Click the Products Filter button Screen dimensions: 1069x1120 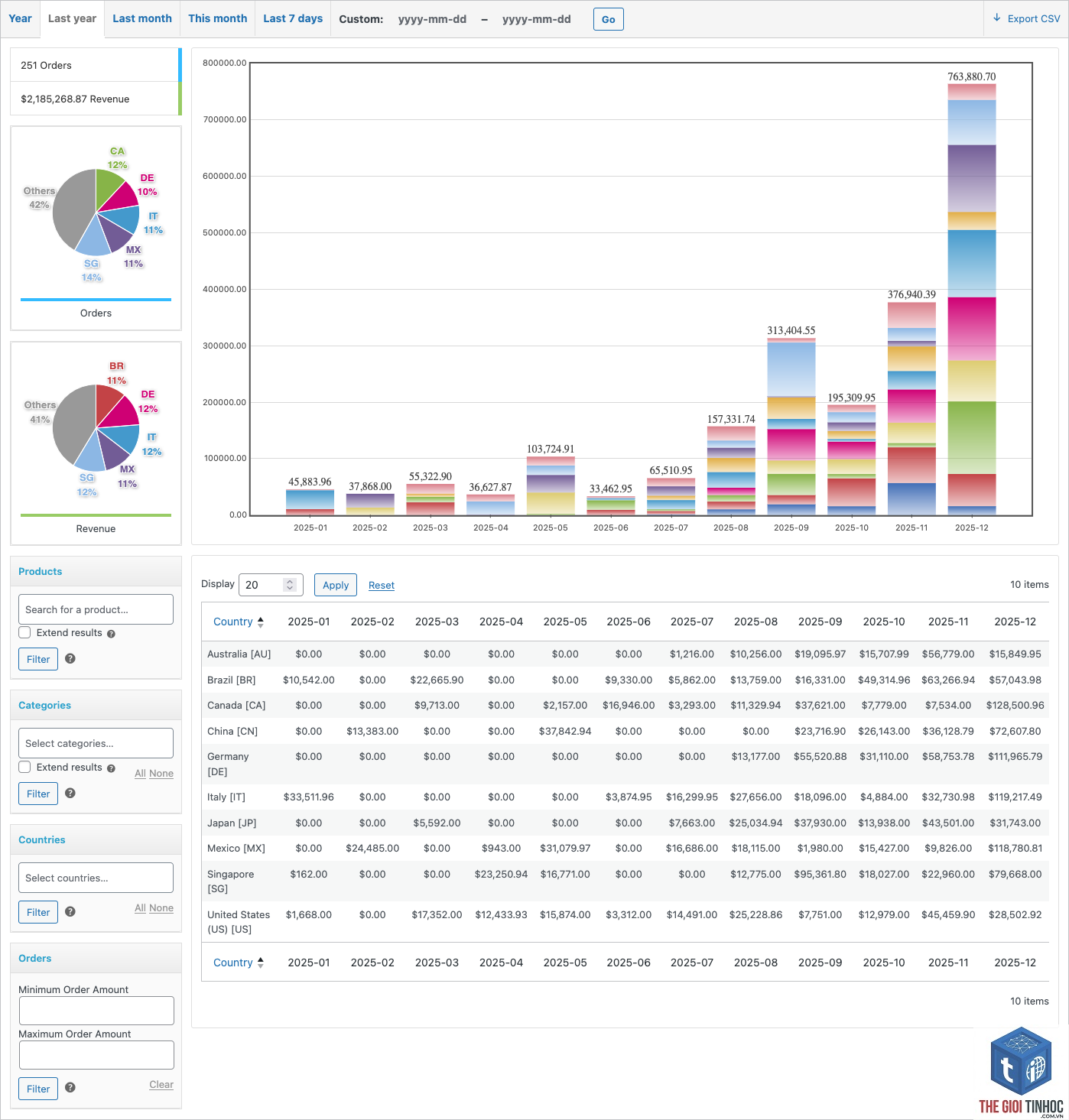38,659
